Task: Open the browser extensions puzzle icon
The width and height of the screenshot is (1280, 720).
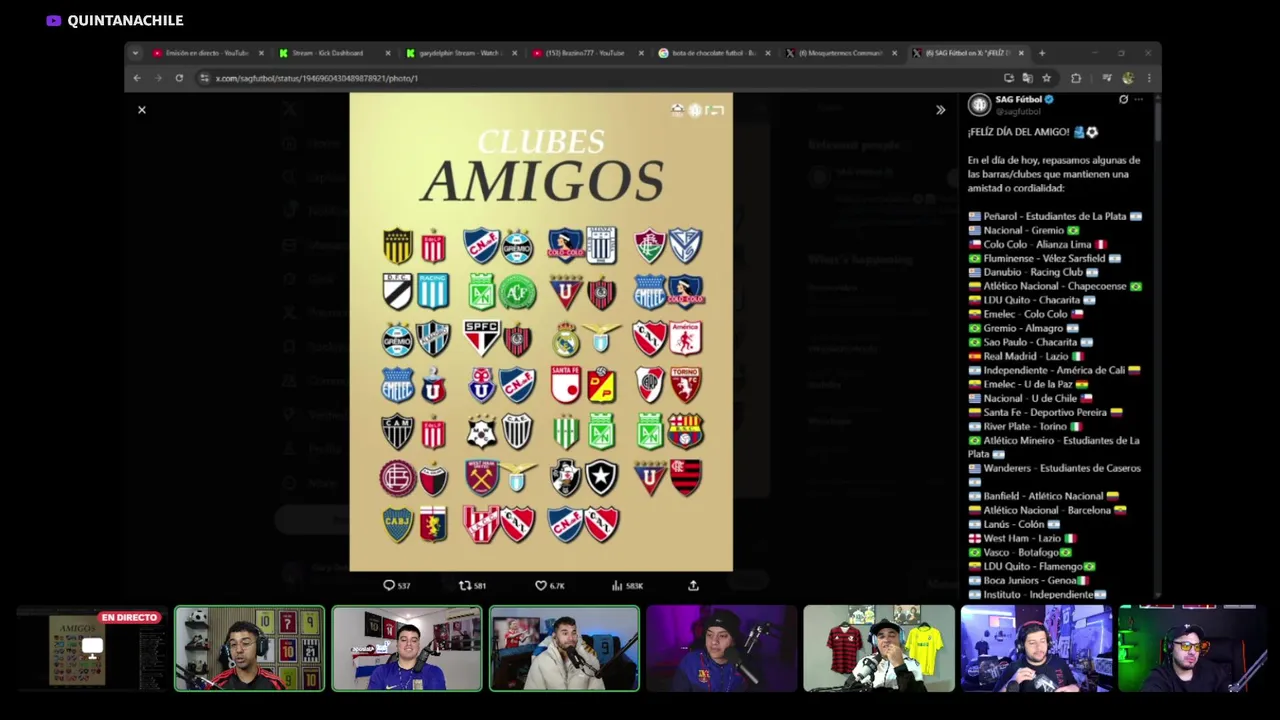Action: click(1076, 78)
